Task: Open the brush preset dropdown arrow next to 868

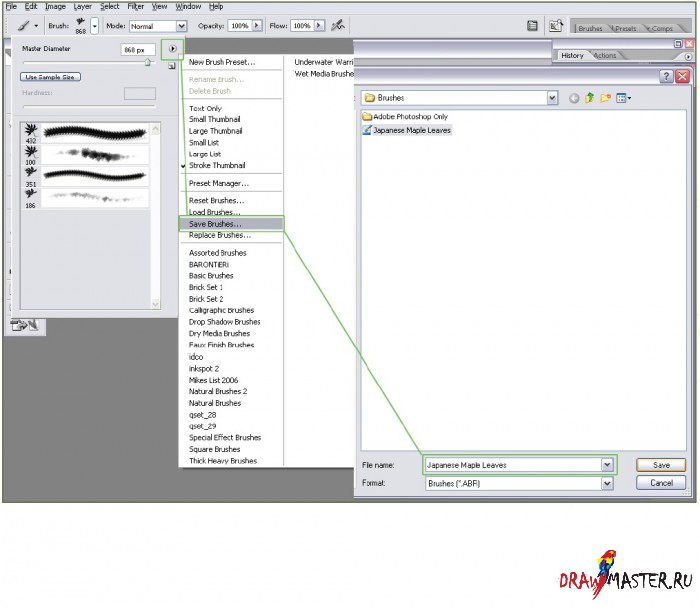Action: [95, 26]
